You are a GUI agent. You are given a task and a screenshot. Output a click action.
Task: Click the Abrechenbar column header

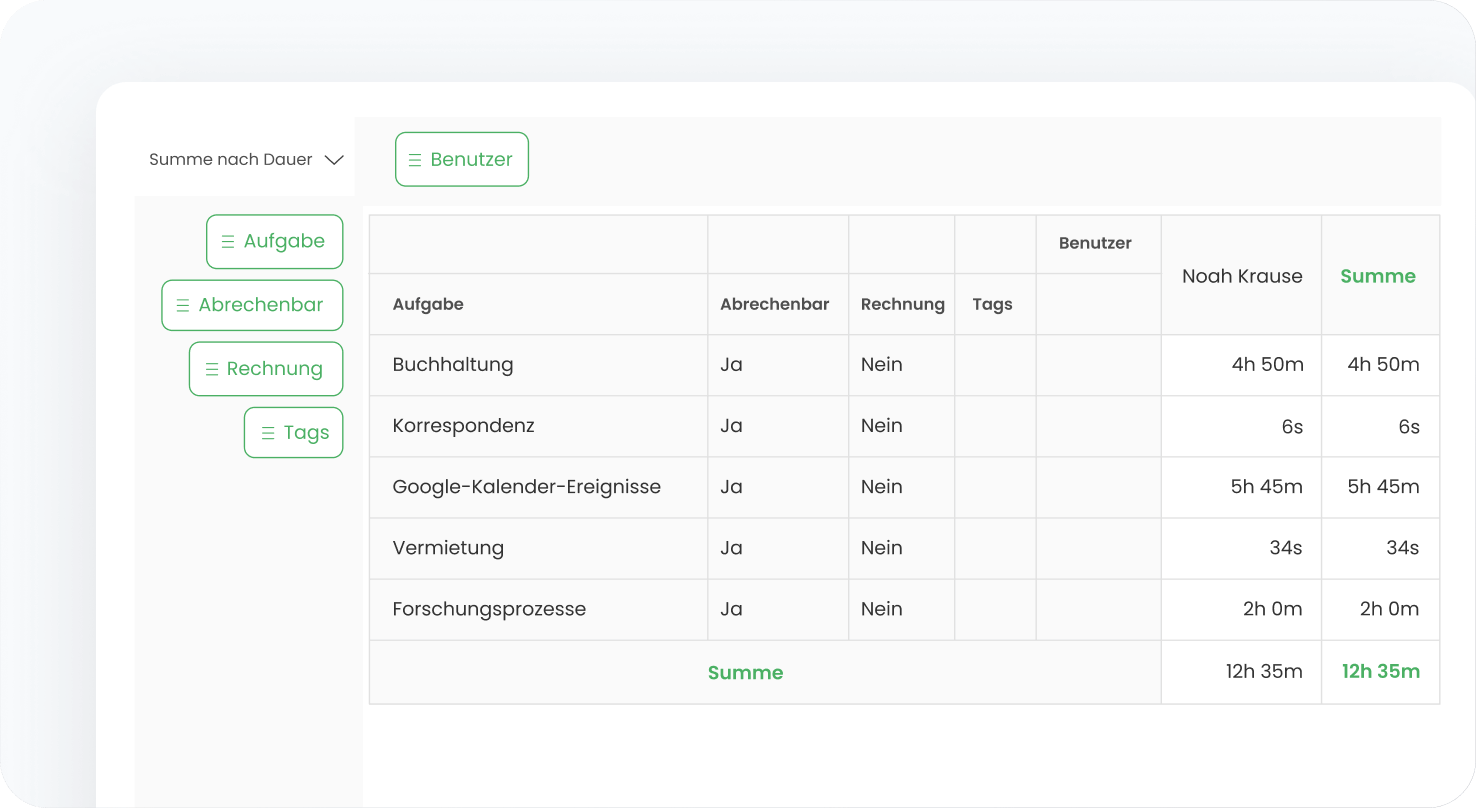coord(775,305)
